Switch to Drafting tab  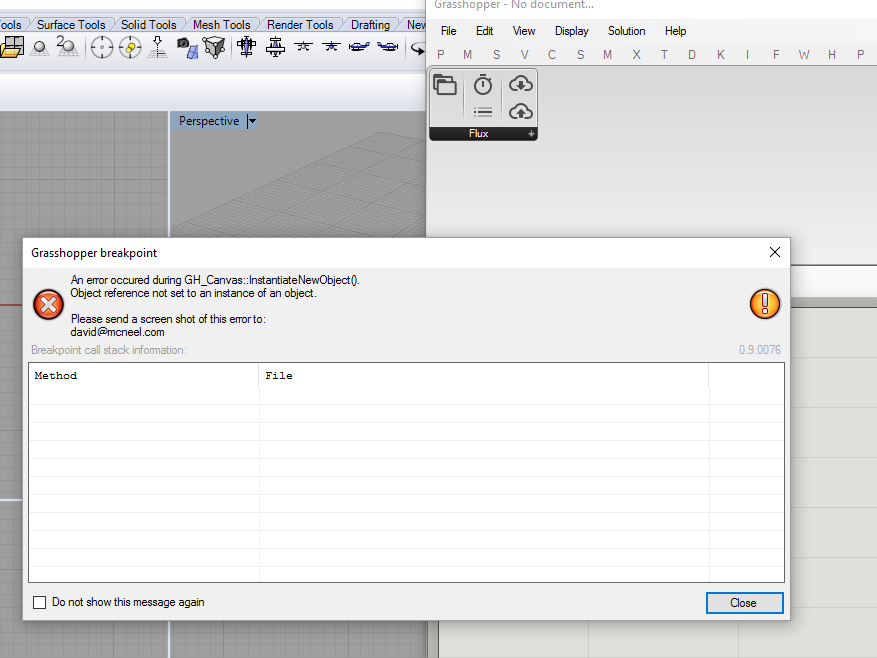[370, 25]
